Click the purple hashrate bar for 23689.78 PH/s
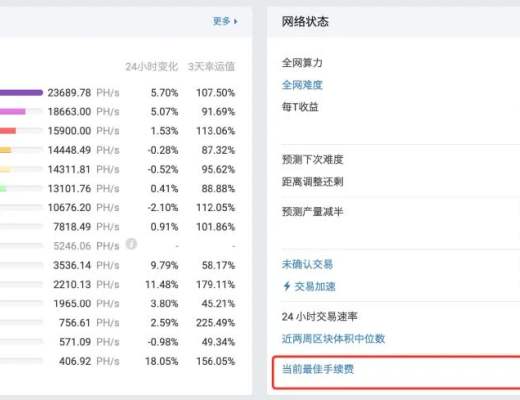Image resolution: width=520 pixels, height=400 pixels. tap(21, 93)
